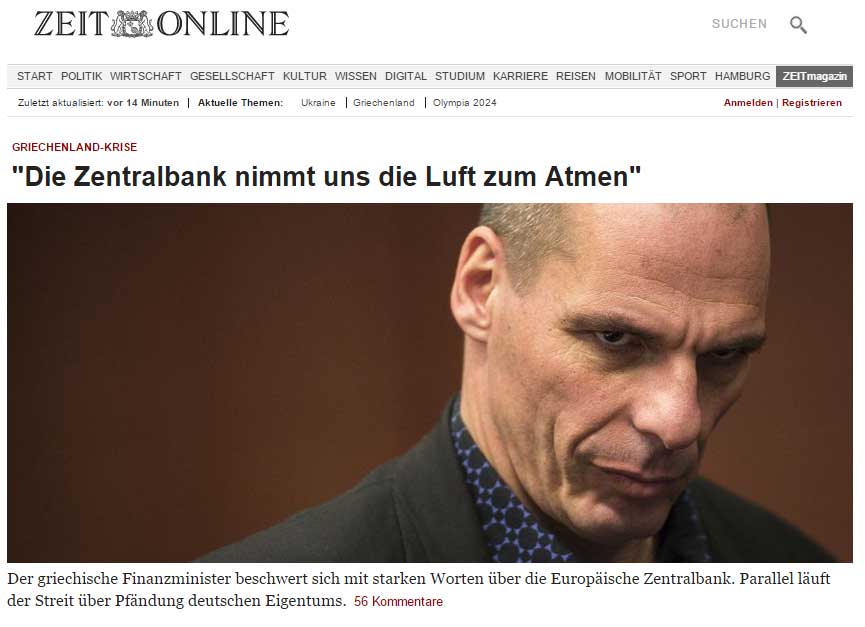The width and height of the screenshot is (865, 627).
Task: Open the POLITIK section
Action: 82,76
